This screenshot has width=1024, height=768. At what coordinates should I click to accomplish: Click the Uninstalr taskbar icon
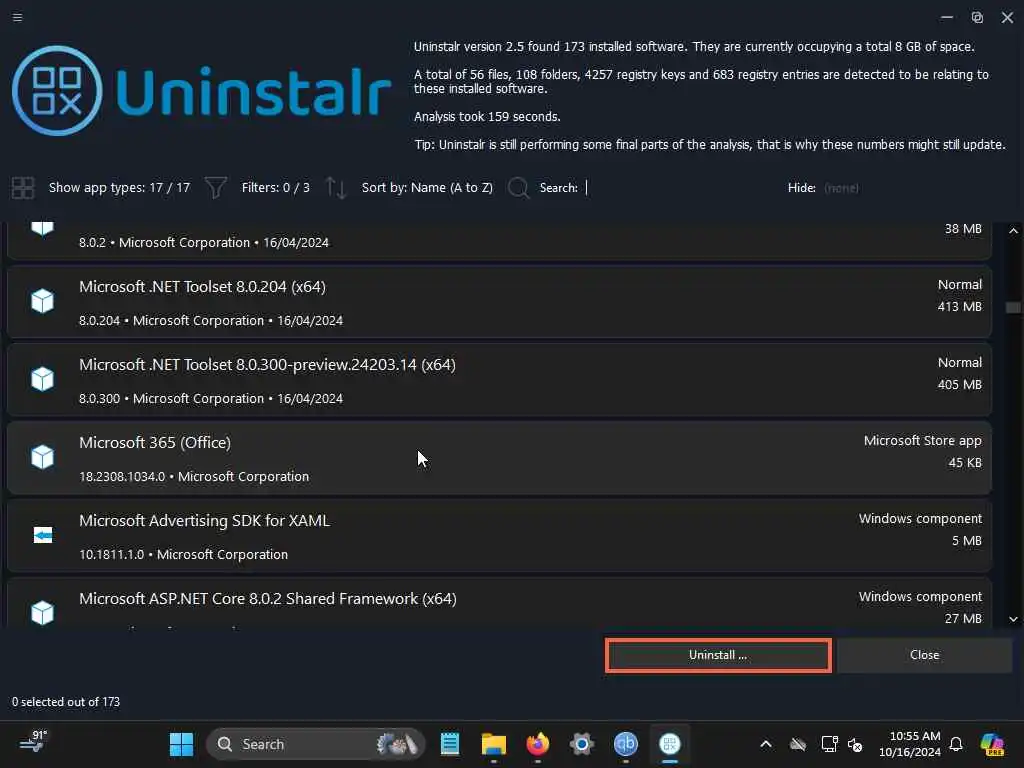click(669, 744)
